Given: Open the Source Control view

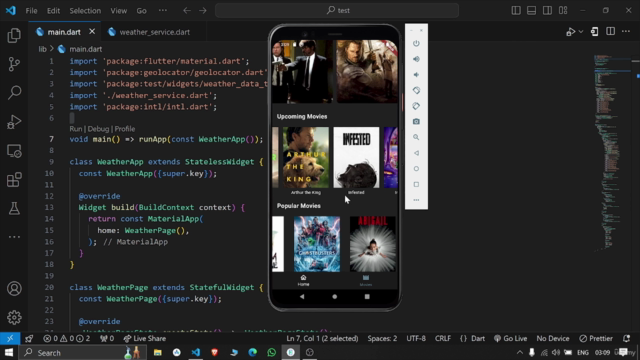Looking at the screenshot, I should click(14, 64).
